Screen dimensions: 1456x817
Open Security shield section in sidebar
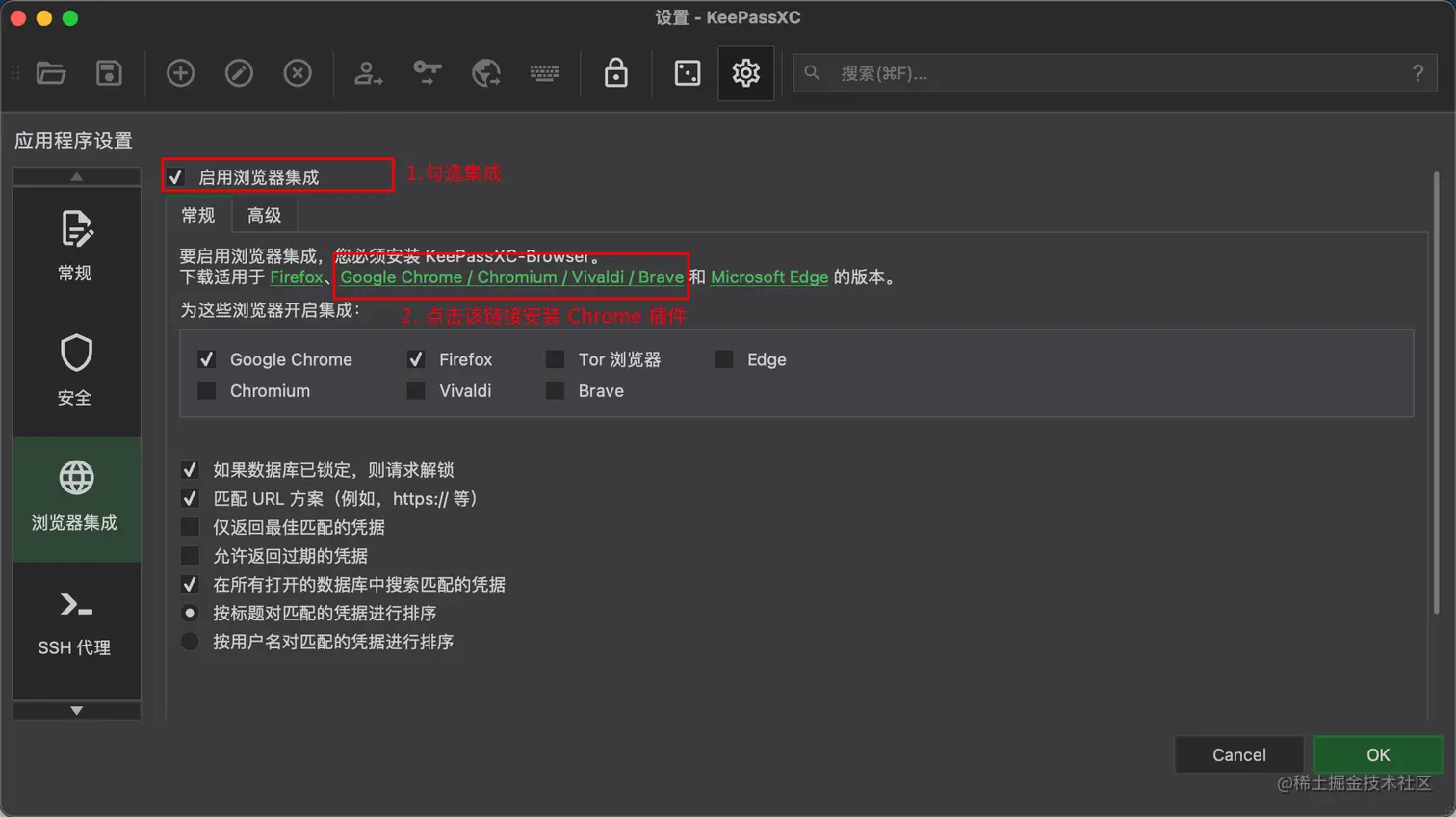[76, 372]
